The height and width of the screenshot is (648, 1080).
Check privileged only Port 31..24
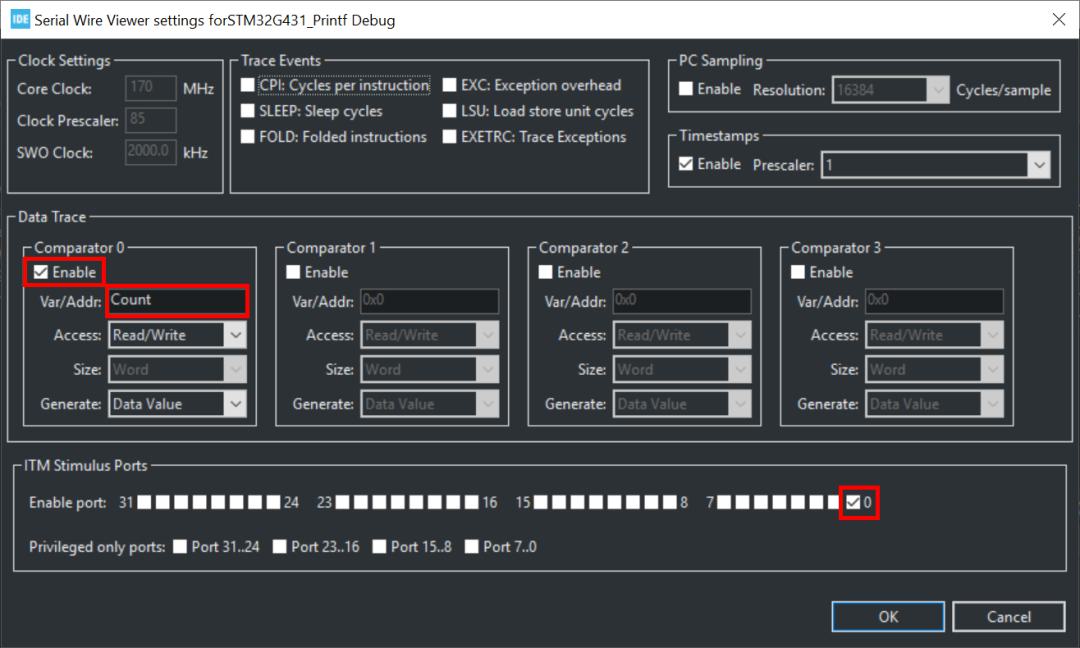180,547
